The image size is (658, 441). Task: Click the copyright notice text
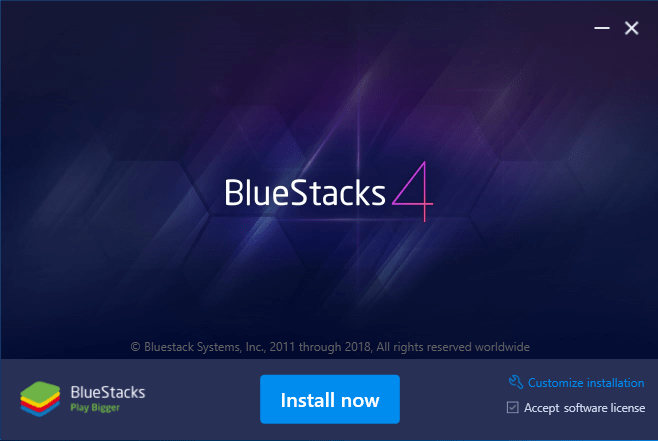(x=330, y=347)
